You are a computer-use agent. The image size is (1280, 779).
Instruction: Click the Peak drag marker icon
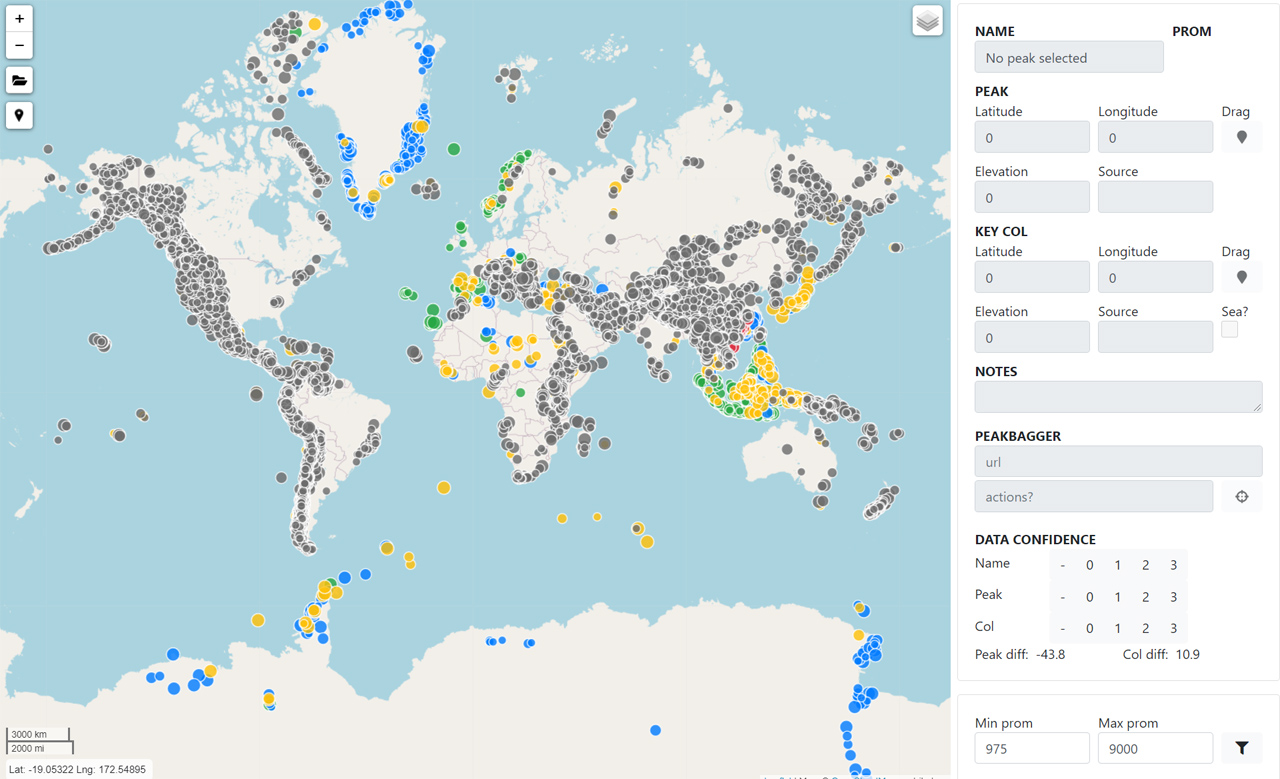[x=1241, y=137]
